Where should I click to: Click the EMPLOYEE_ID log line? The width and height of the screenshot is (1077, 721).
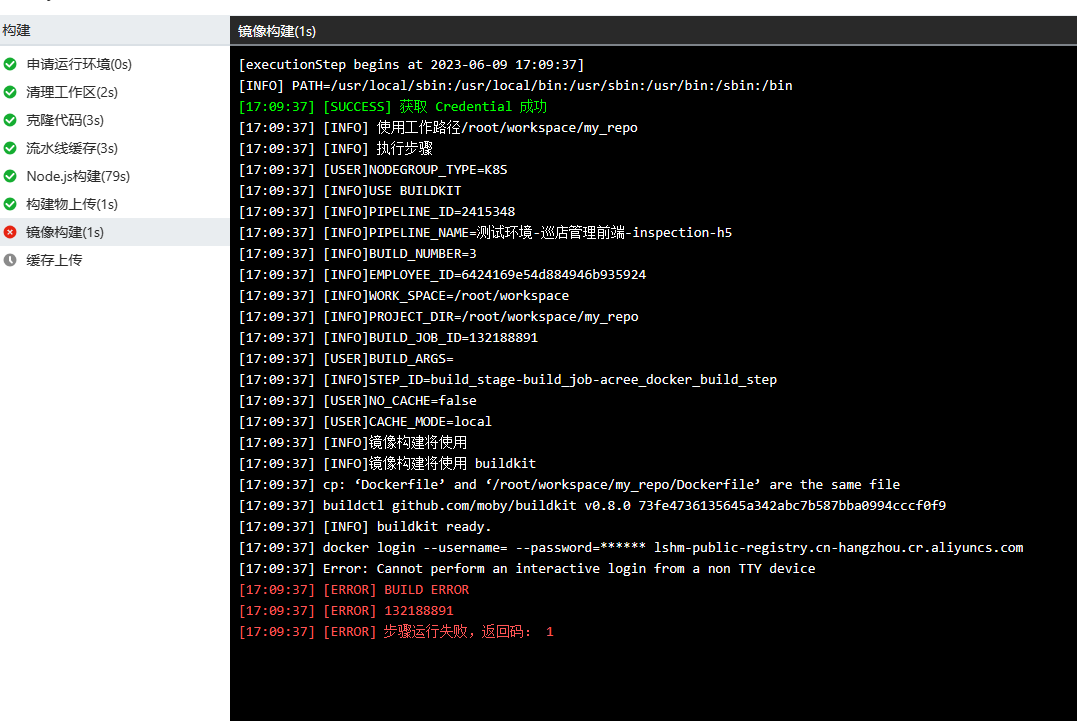442,275
